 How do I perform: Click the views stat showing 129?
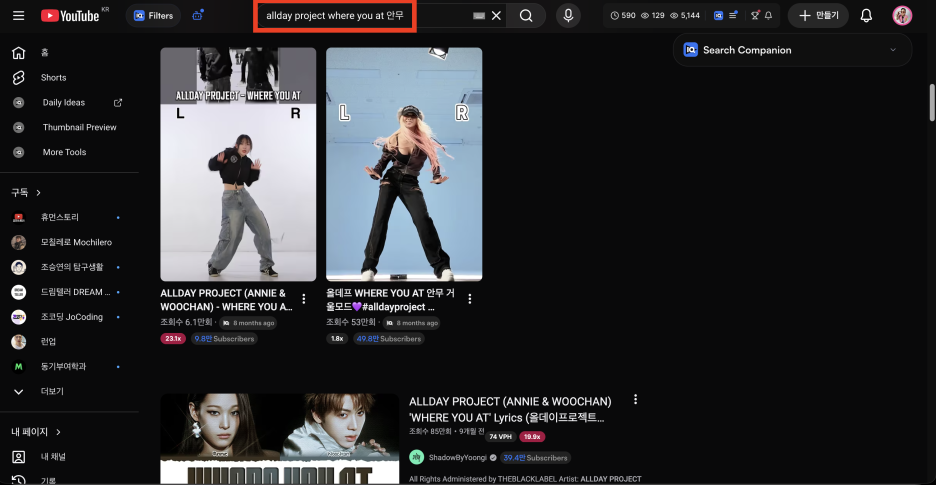[653, 16]
